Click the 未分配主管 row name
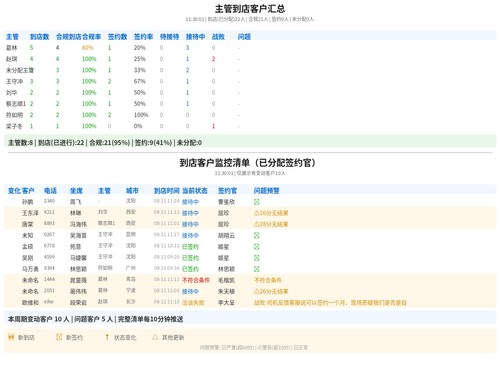500x370 pixels. pyautogui.click(x=20, y=70)
